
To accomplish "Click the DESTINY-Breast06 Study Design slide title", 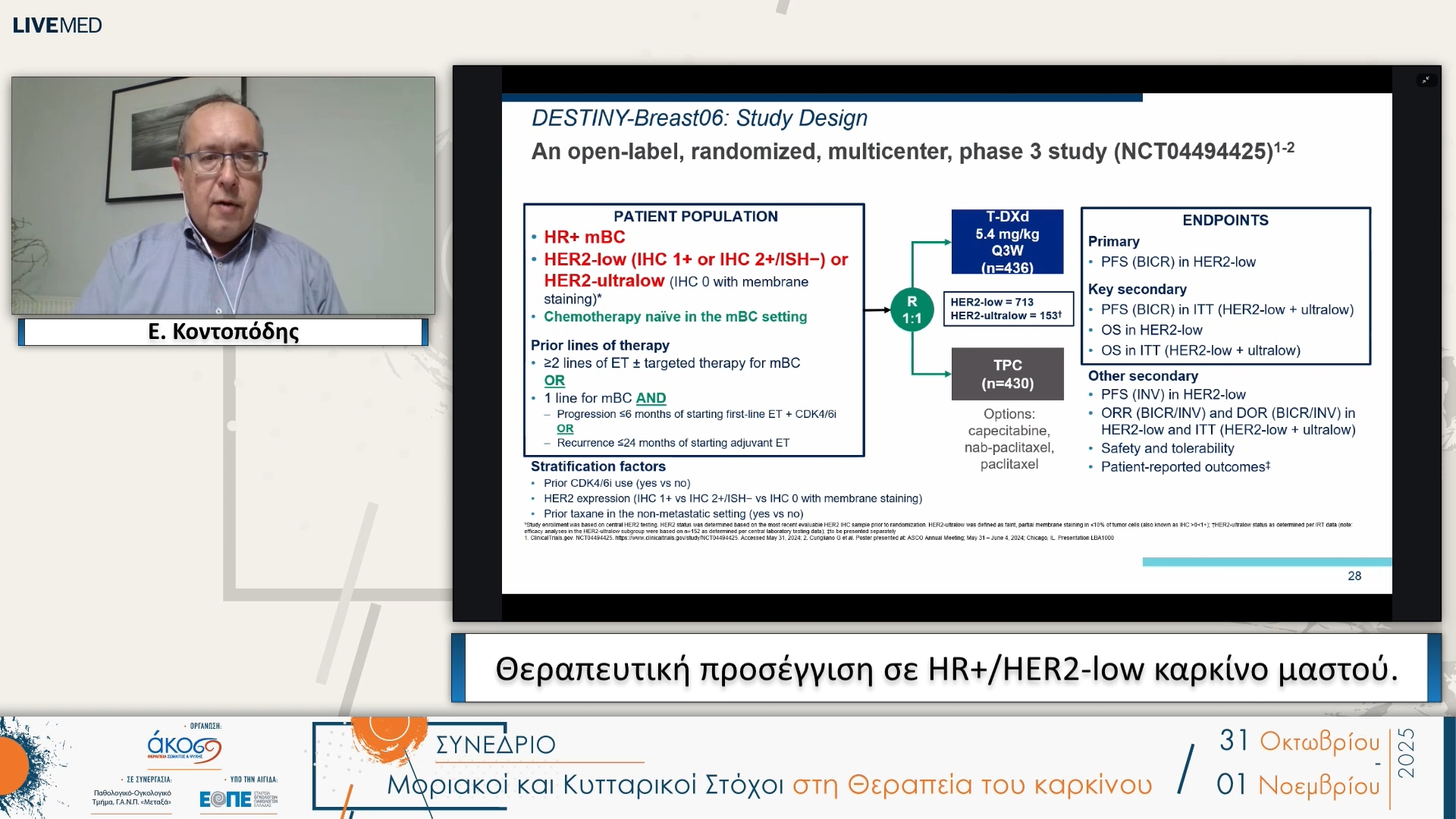I will (x=699, y=118).
